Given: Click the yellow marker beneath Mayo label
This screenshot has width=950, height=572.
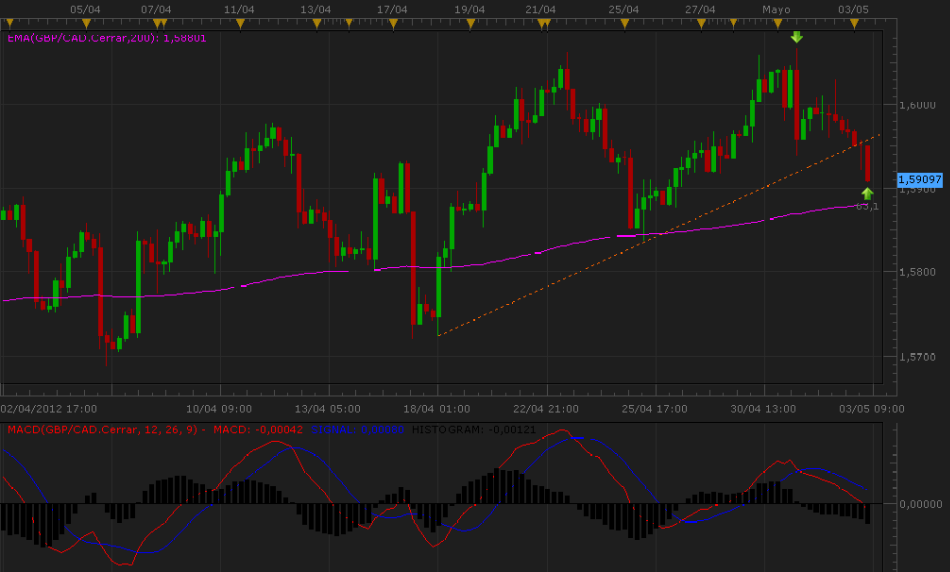Looking at the screenshot, I should pos(777,22).
